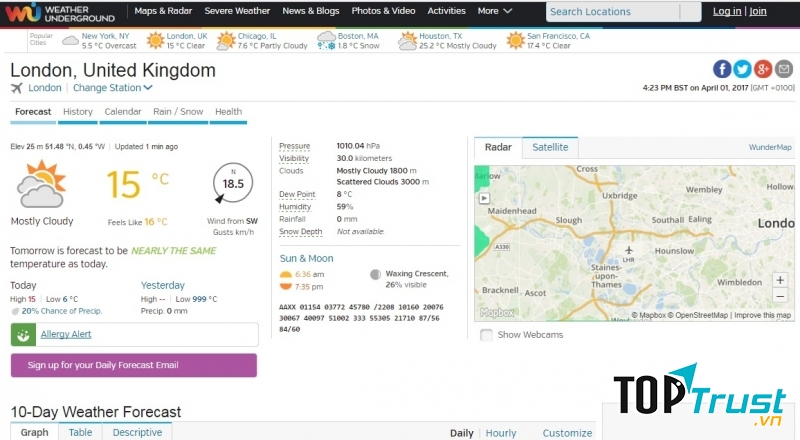Image resolution: width=800 pixels, height=440 pixels.
Task: Click the Houston mostly cloudy icon
Action: (407, 41)
